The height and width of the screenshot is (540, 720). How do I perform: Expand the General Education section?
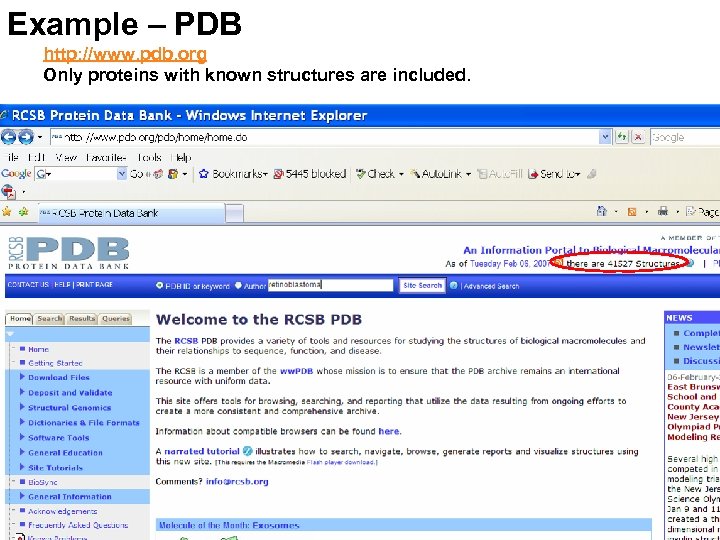point(22,452)
